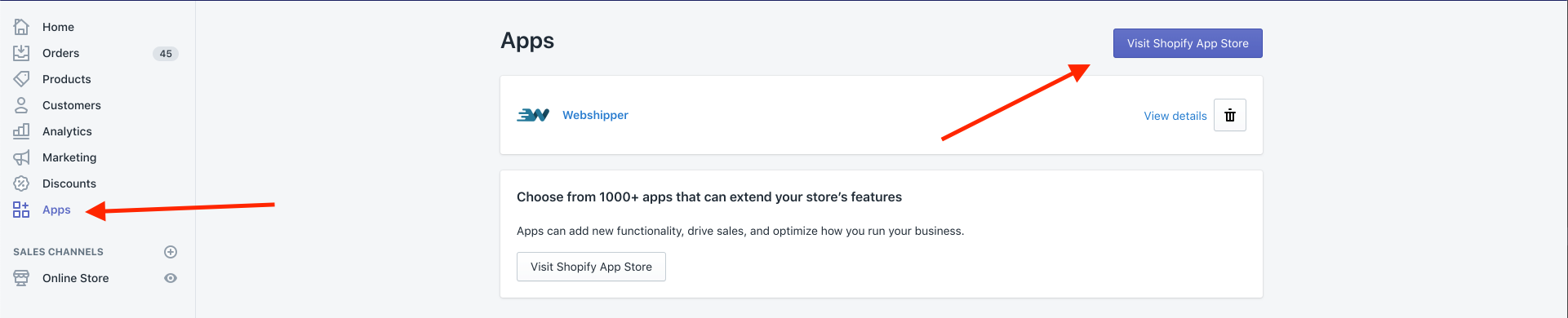
Task: Click 'Apps can add new functionality' description
Action: (x=740, y=231)
